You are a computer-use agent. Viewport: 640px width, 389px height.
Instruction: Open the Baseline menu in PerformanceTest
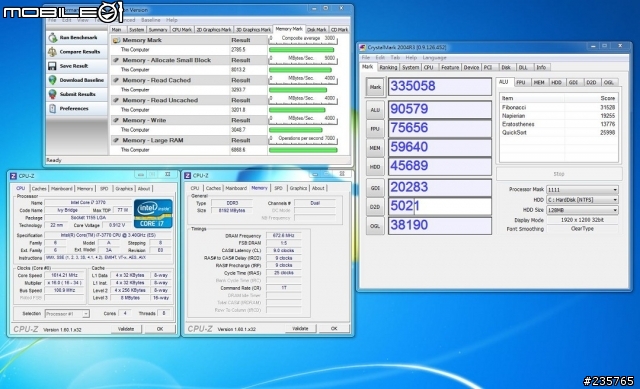(151, 20)
